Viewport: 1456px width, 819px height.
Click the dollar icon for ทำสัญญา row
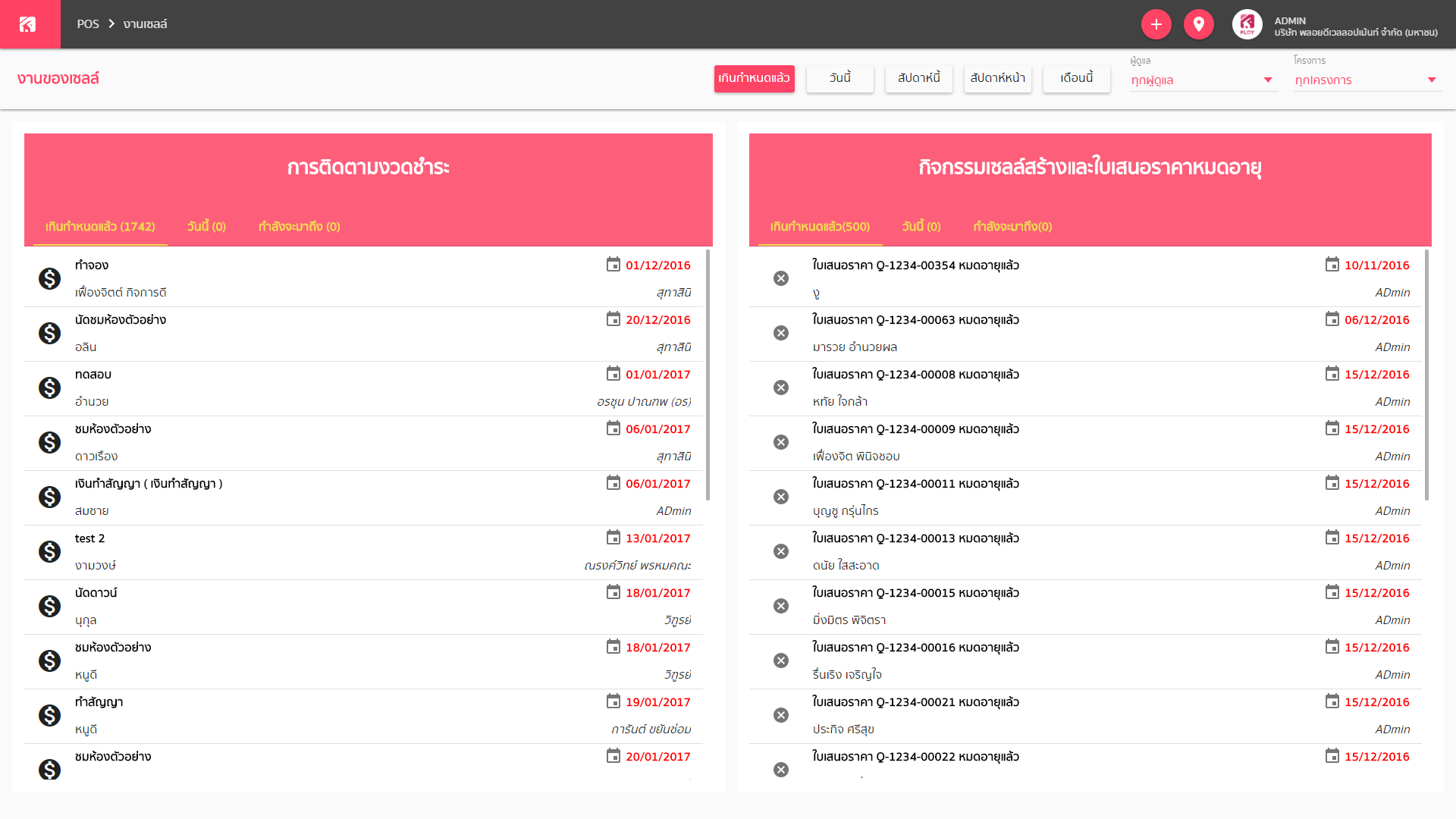[x=50, y=715]
